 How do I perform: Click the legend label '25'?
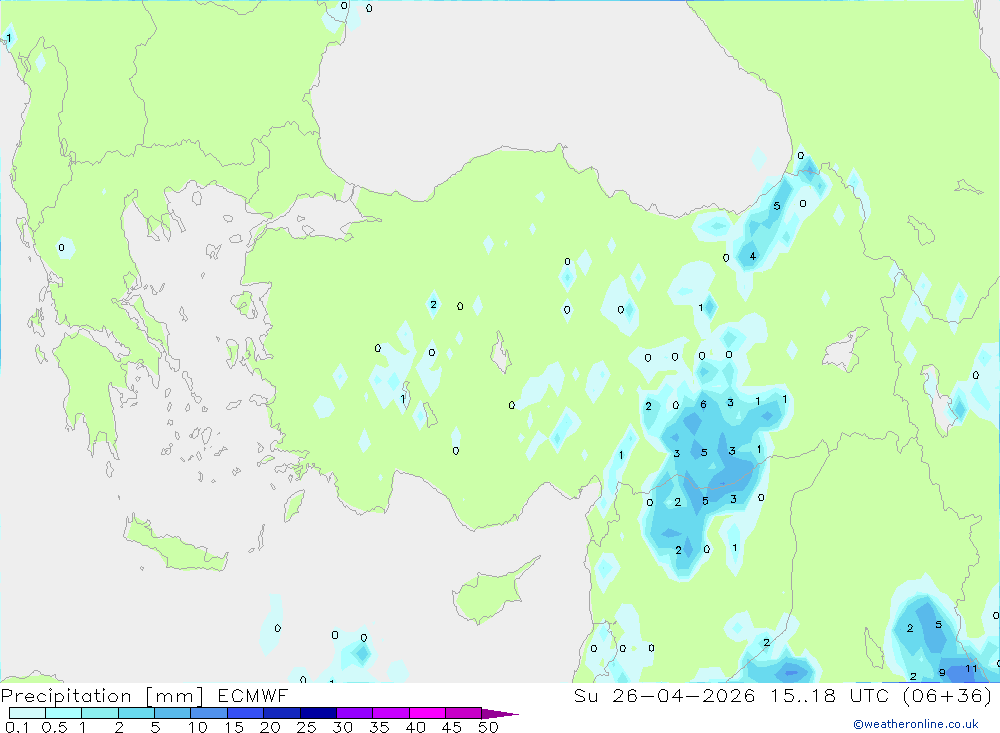306,727
